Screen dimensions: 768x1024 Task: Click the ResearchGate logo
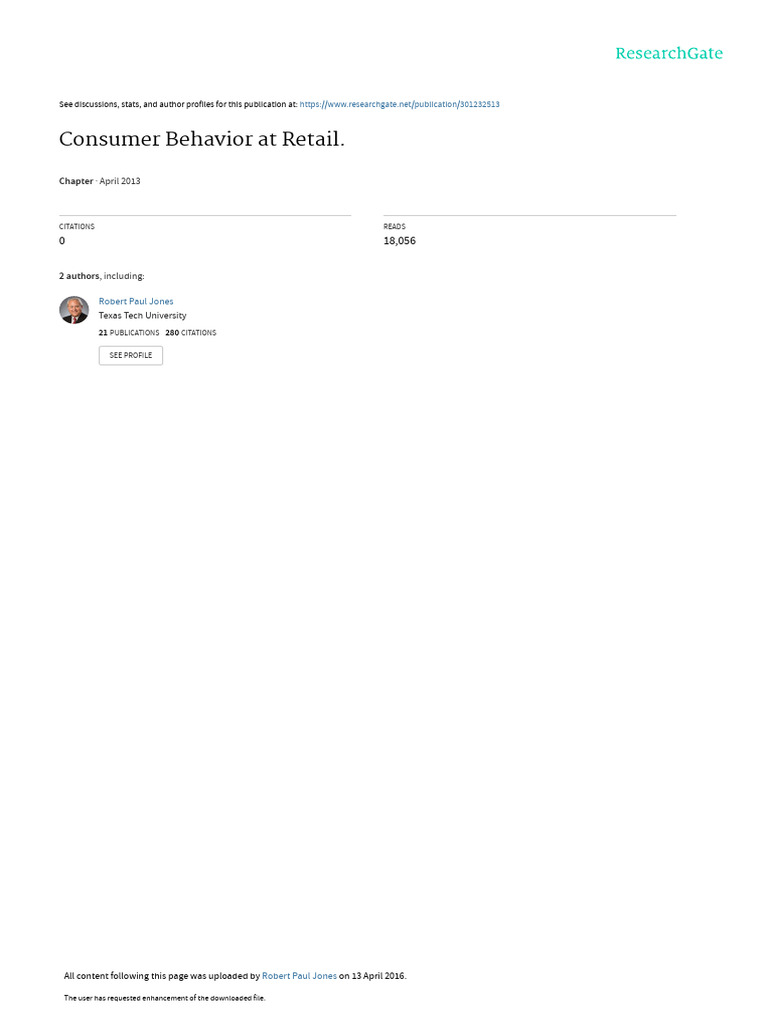(668, 54)
